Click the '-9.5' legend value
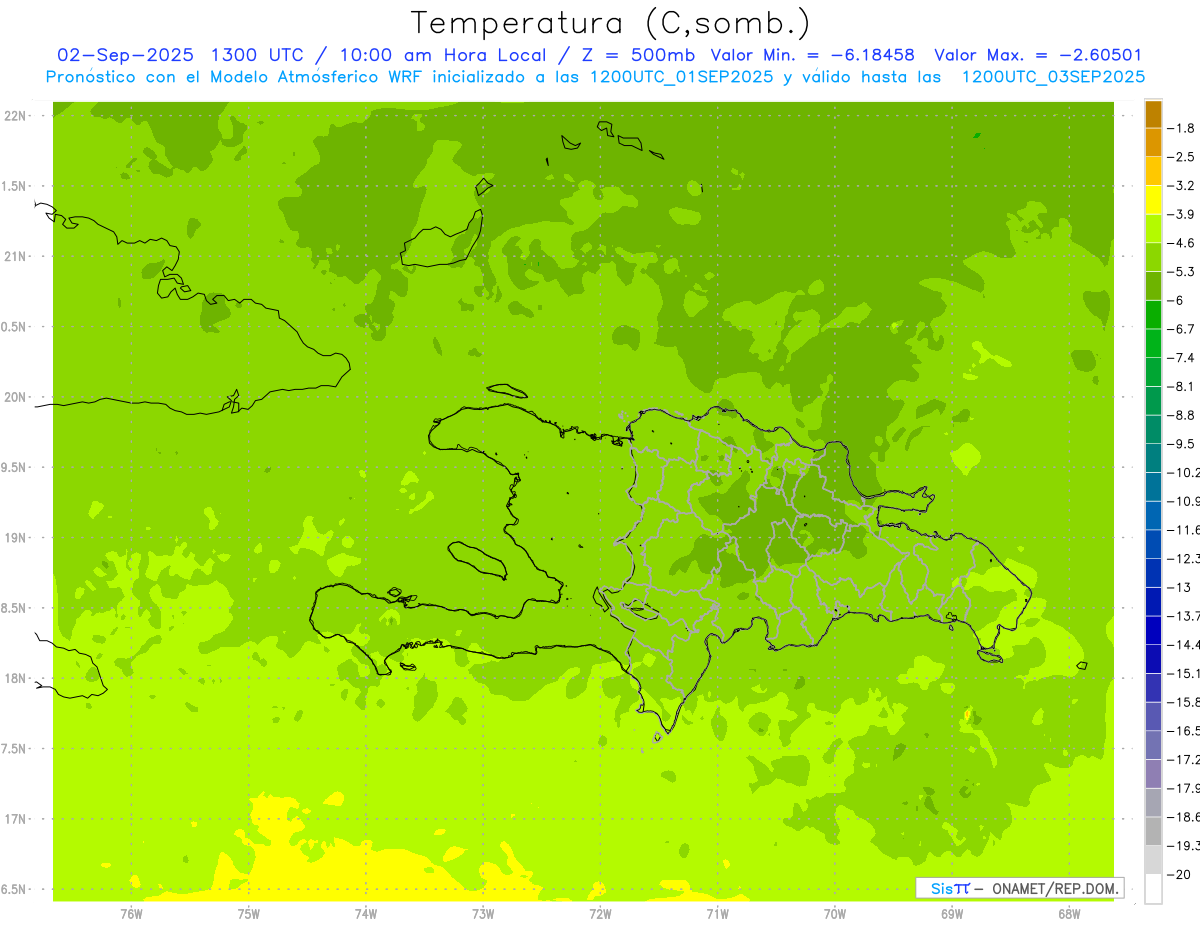This screenshot has width=1200, height=927. 1181,444
